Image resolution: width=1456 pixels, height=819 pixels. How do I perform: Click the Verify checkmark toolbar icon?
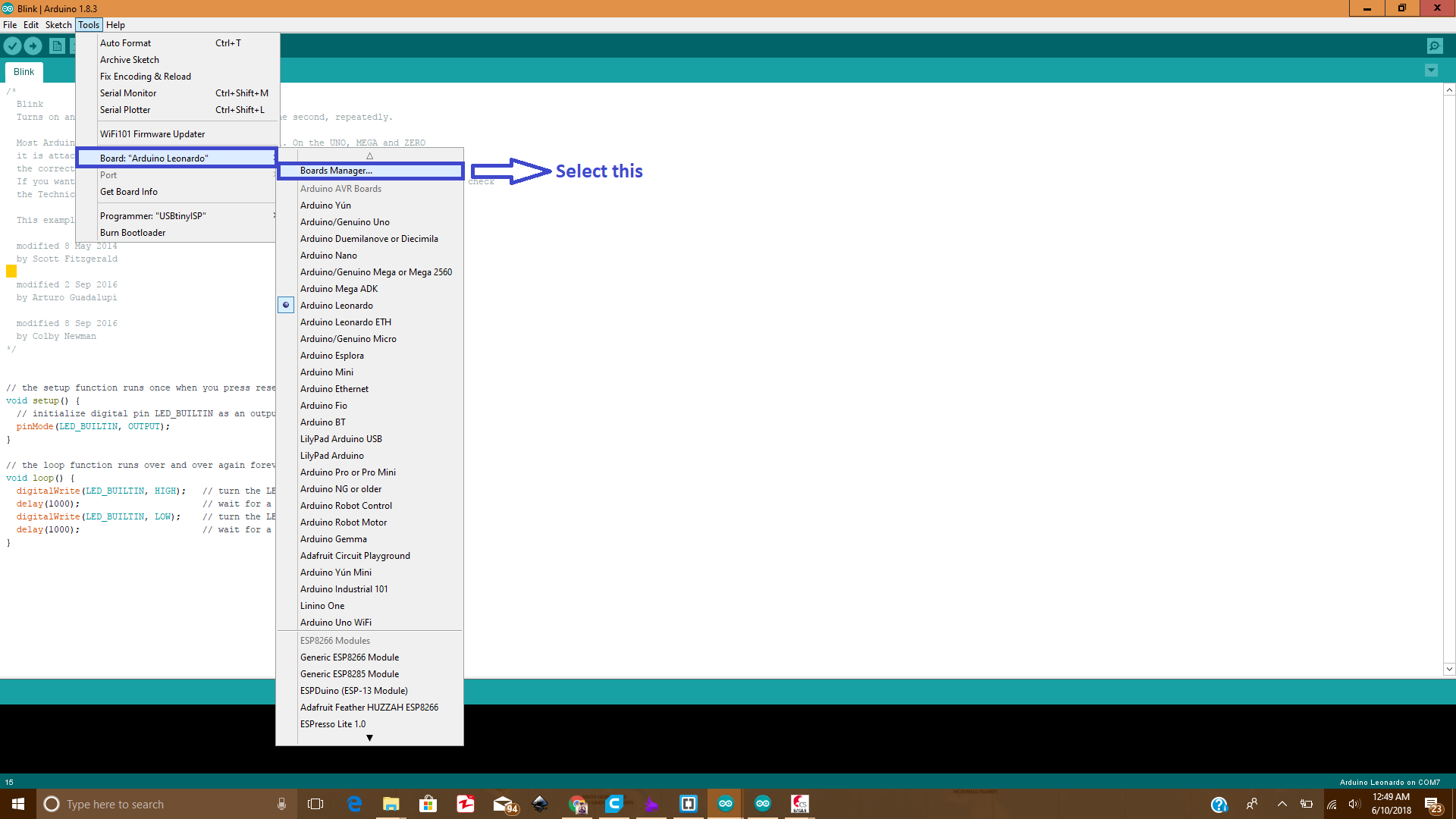click(x=12, y=45)
